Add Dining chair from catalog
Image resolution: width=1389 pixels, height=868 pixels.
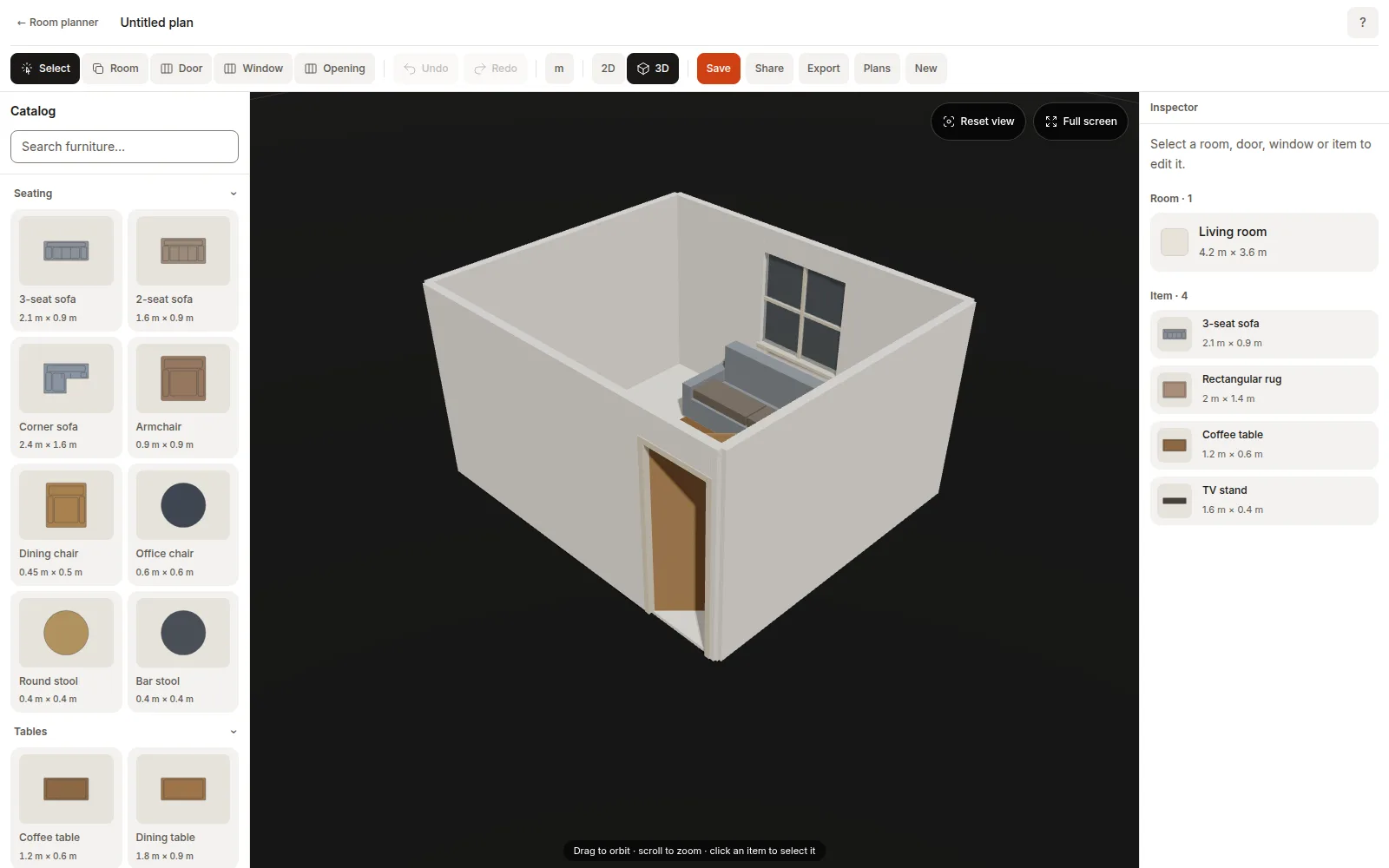66,524
